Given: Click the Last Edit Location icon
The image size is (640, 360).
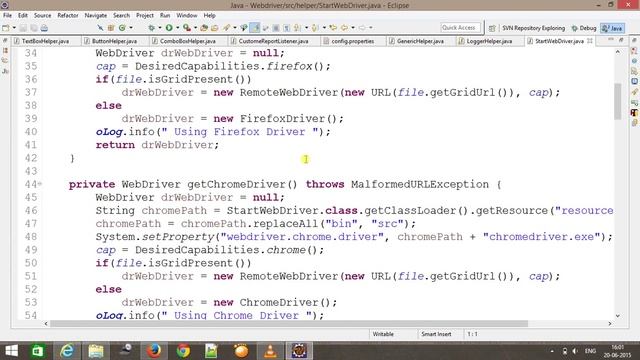Looking at the screenshot, I should coord(333,28).
